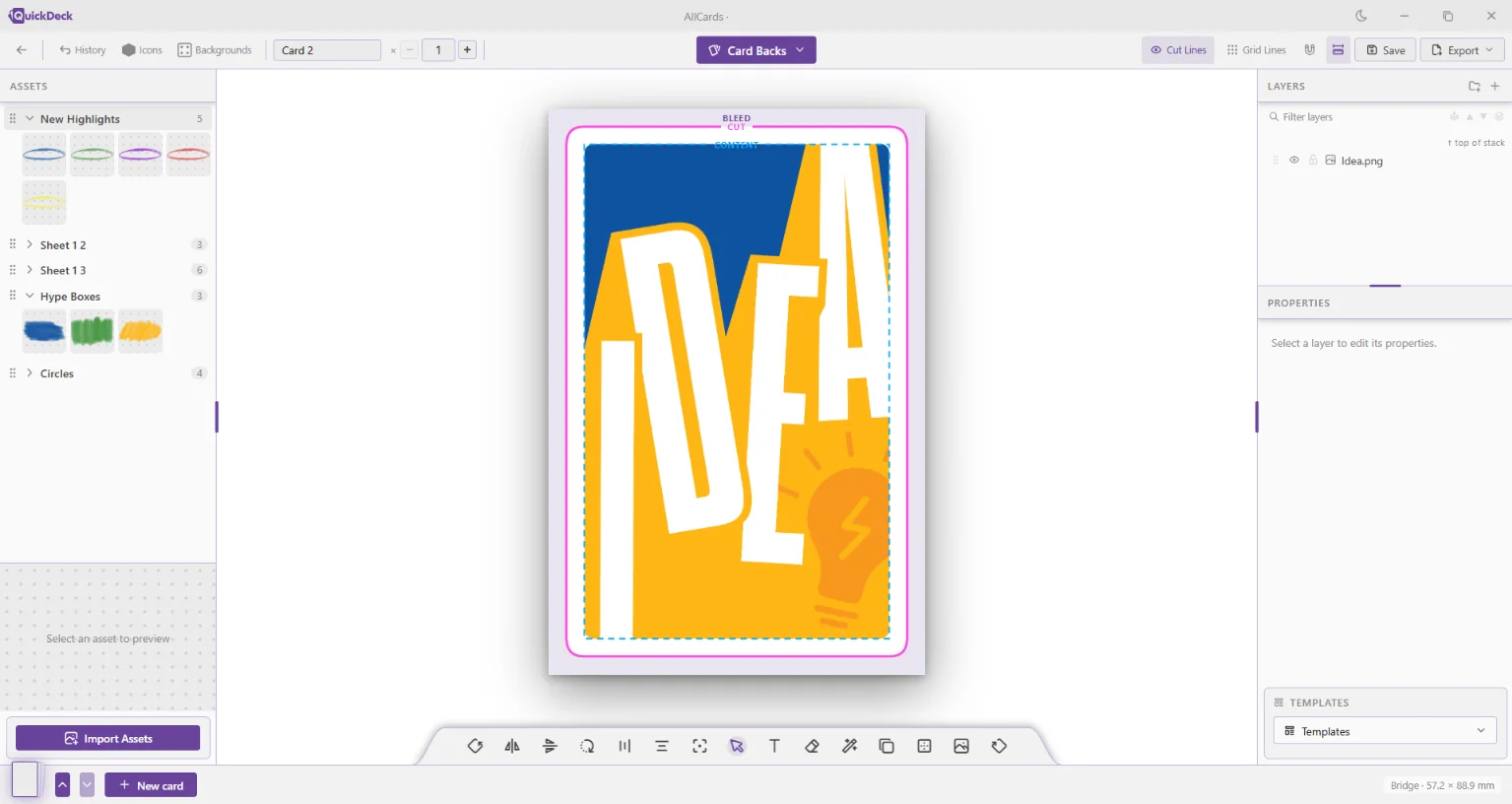The image size is (1512, 804).
Task: Click the Save button
Action: pos(1385,50)
